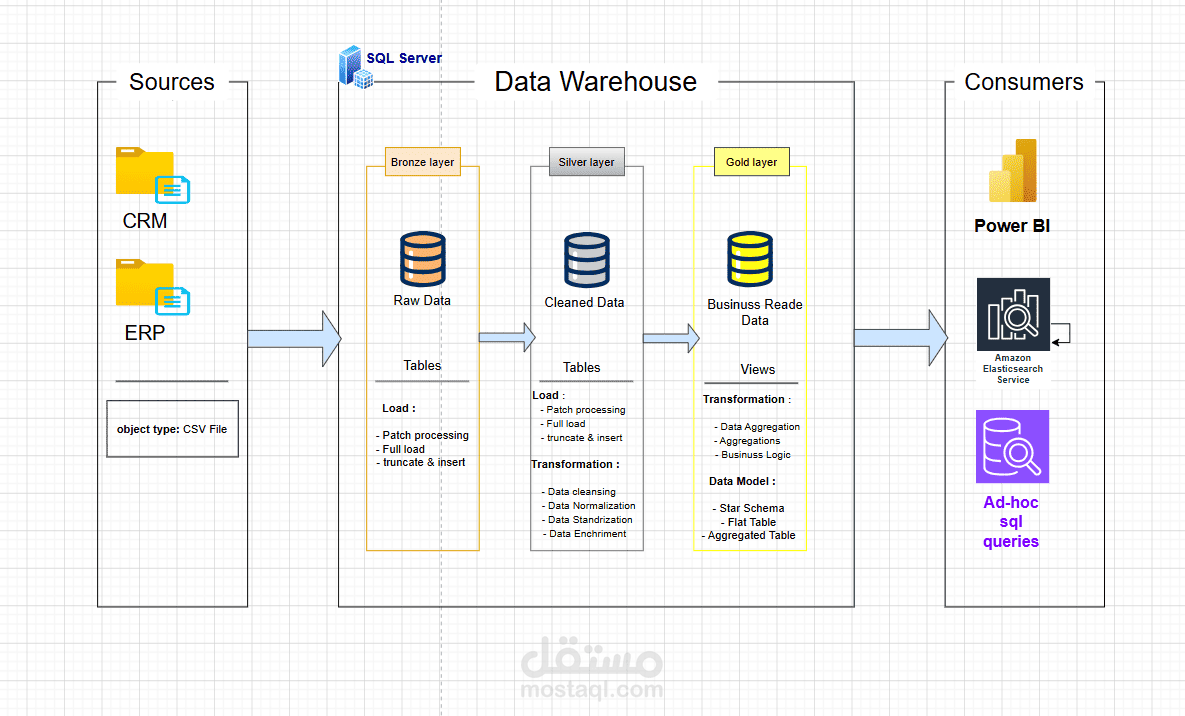Click the Tables label in Silver layer
The image size is (1185, 716).
(x=582, y=367)
